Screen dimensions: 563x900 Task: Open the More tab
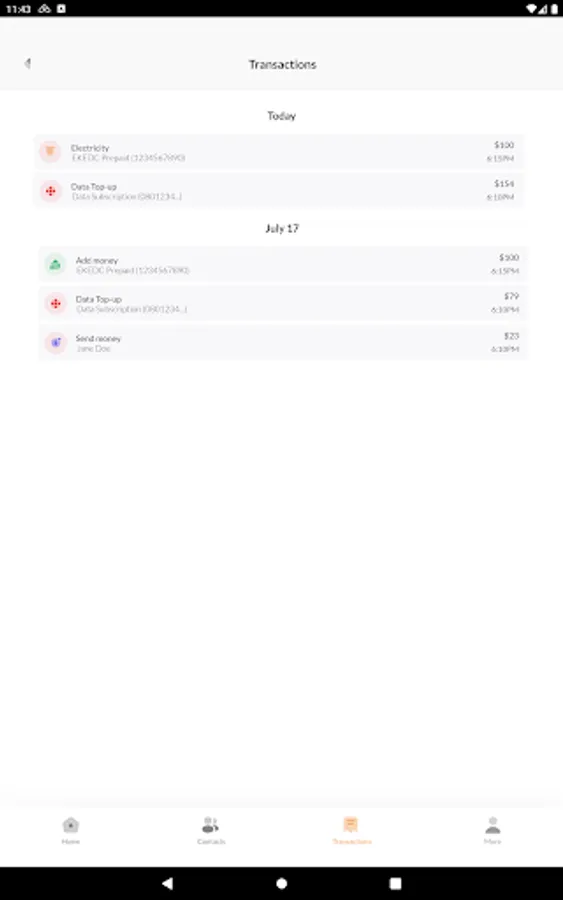492,831
